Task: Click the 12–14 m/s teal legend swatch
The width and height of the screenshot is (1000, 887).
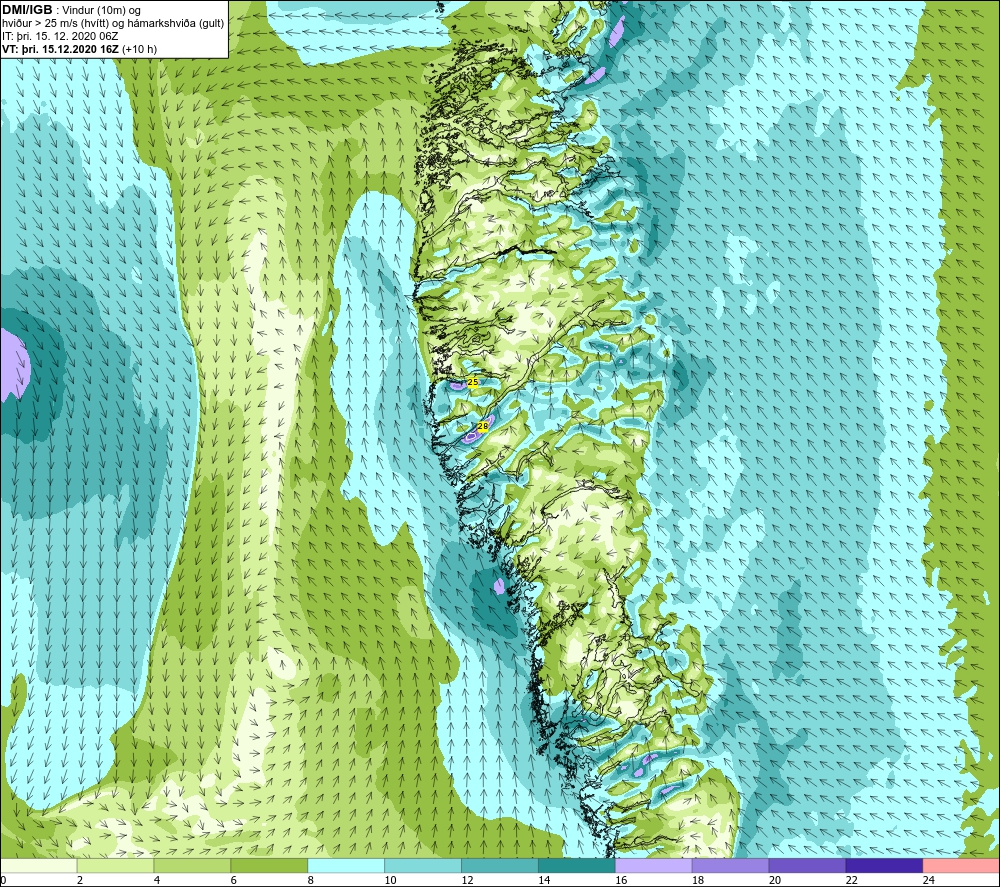Action: [500, 866]
